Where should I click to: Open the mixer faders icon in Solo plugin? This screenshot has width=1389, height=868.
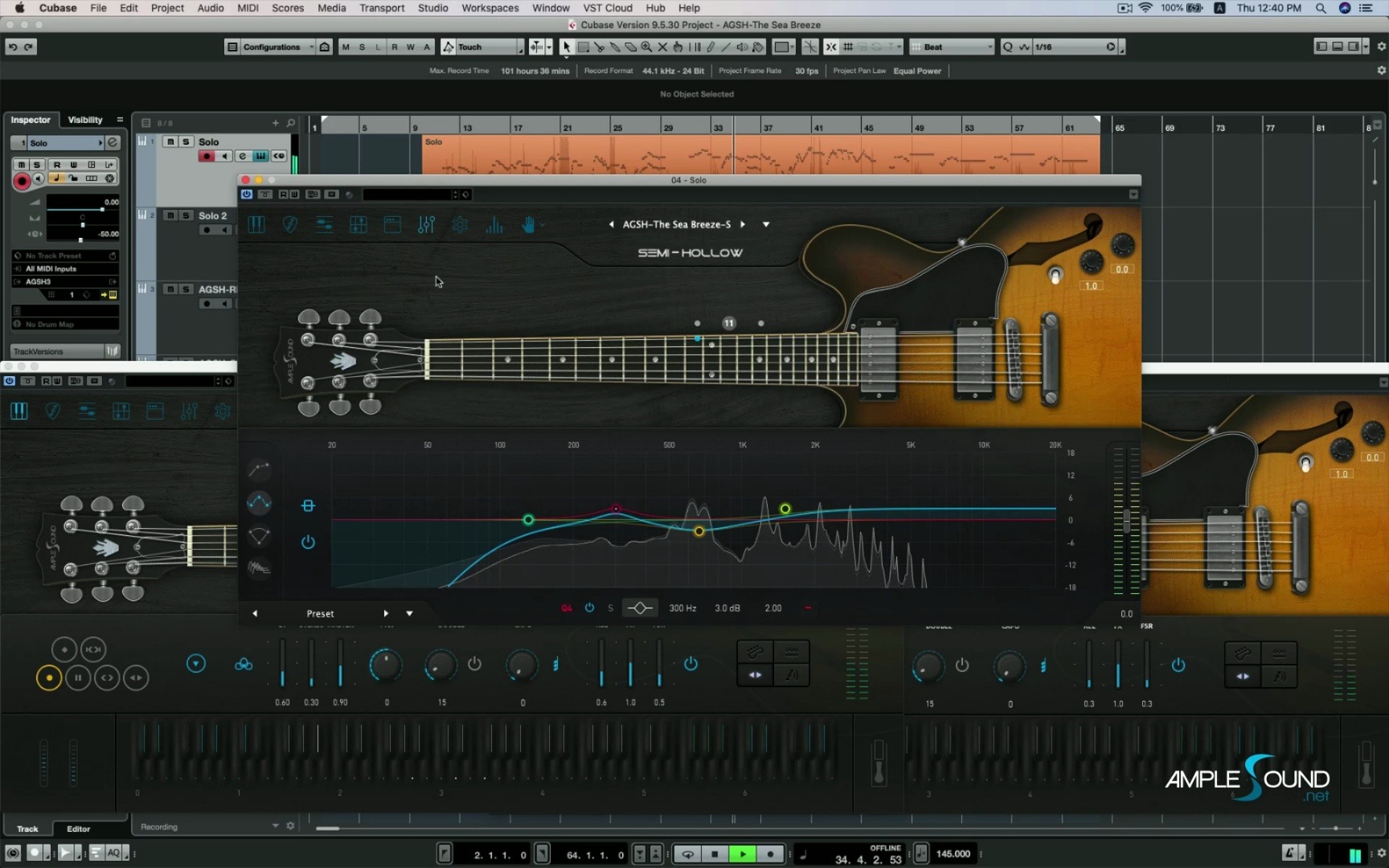427,225
